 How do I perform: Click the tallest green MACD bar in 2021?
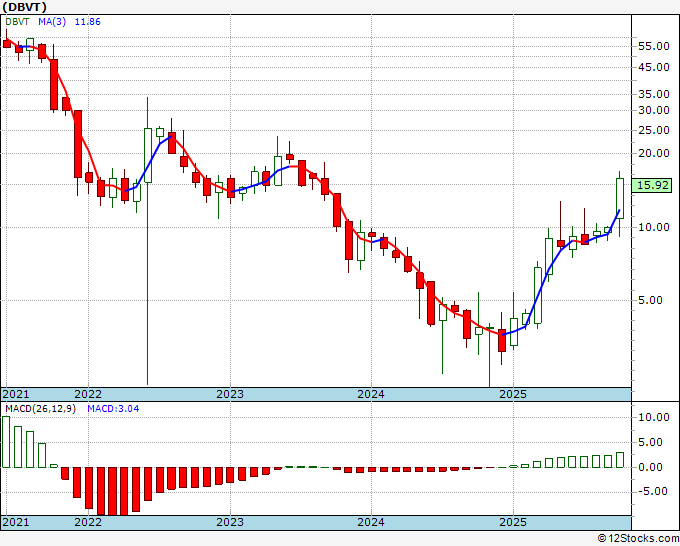pyautogui.click(x=6, y=442)
